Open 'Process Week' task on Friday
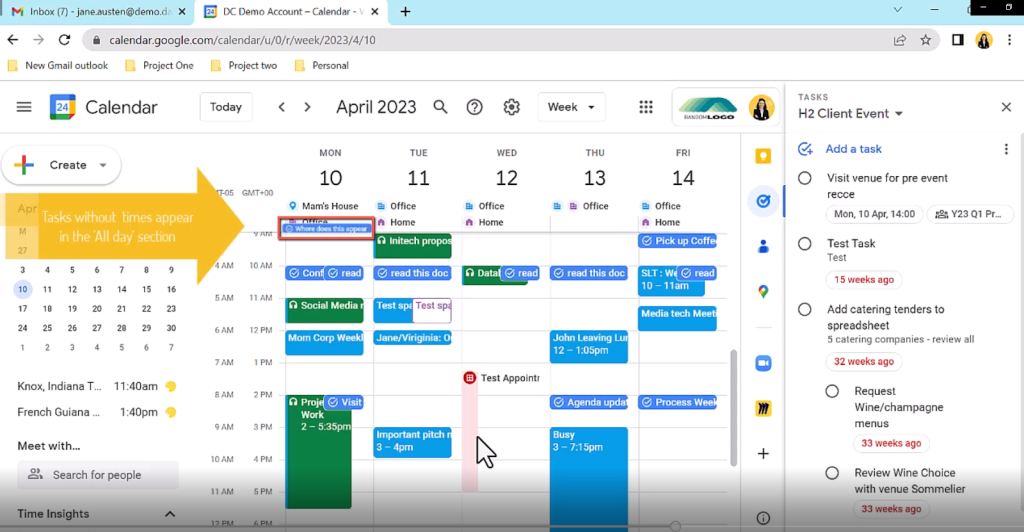Screen dimensions: 1024x532 [677, 402]
